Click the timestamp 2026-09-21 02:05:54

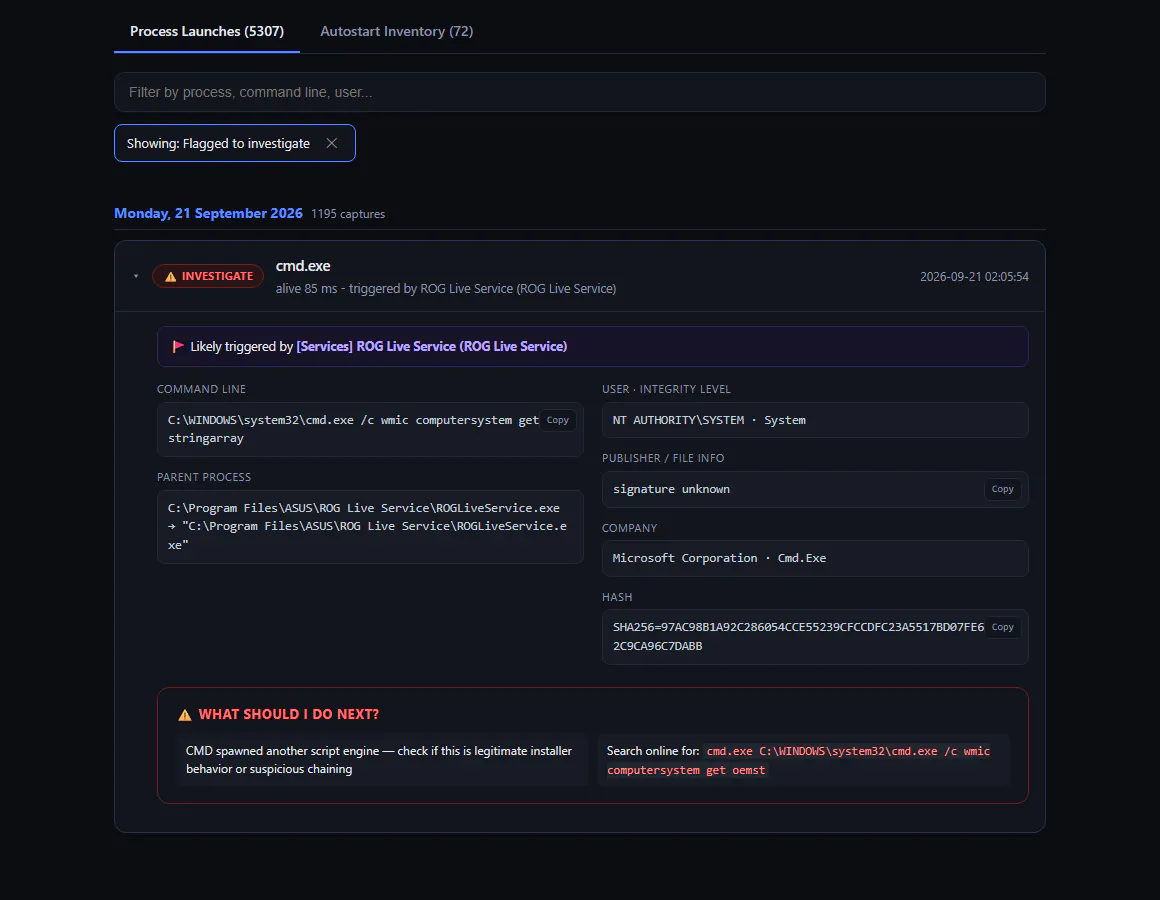pyautogui.click(x=974, y=277)
